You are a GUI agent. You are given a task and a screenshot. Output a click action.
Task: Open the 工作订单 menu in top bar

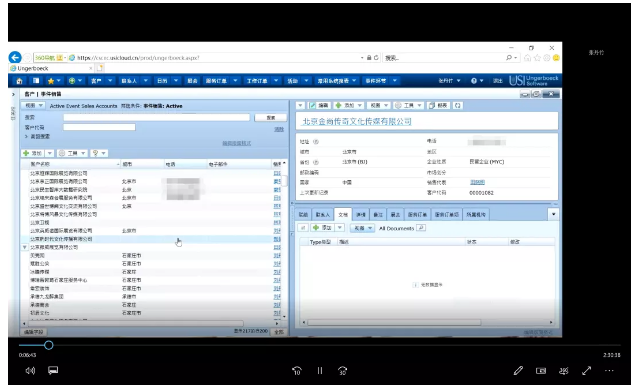click(257, 81)
